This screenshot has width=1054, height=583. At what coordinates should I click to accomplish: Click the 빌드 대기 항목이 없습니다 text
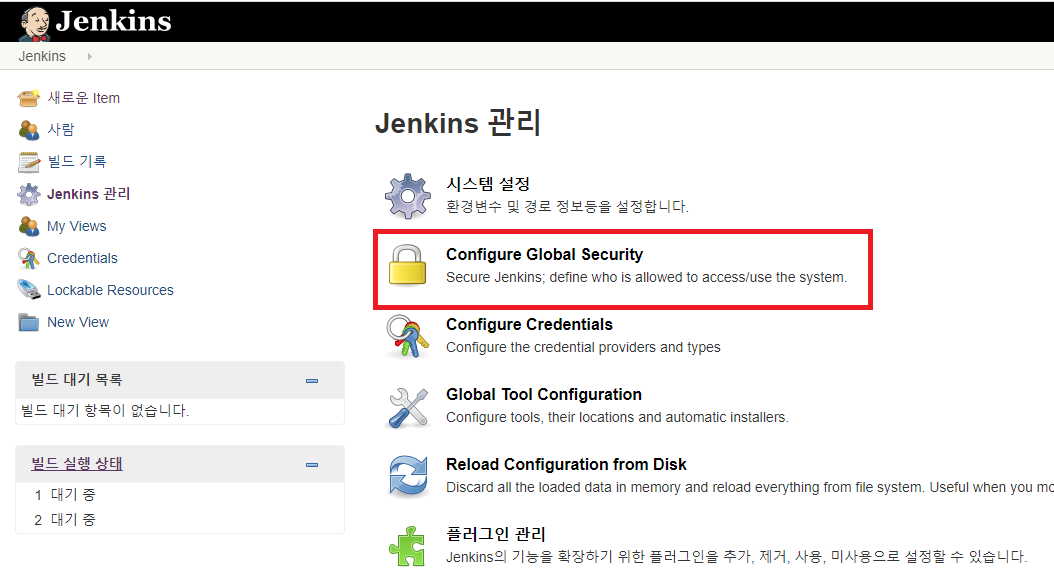tap(105, 410)
